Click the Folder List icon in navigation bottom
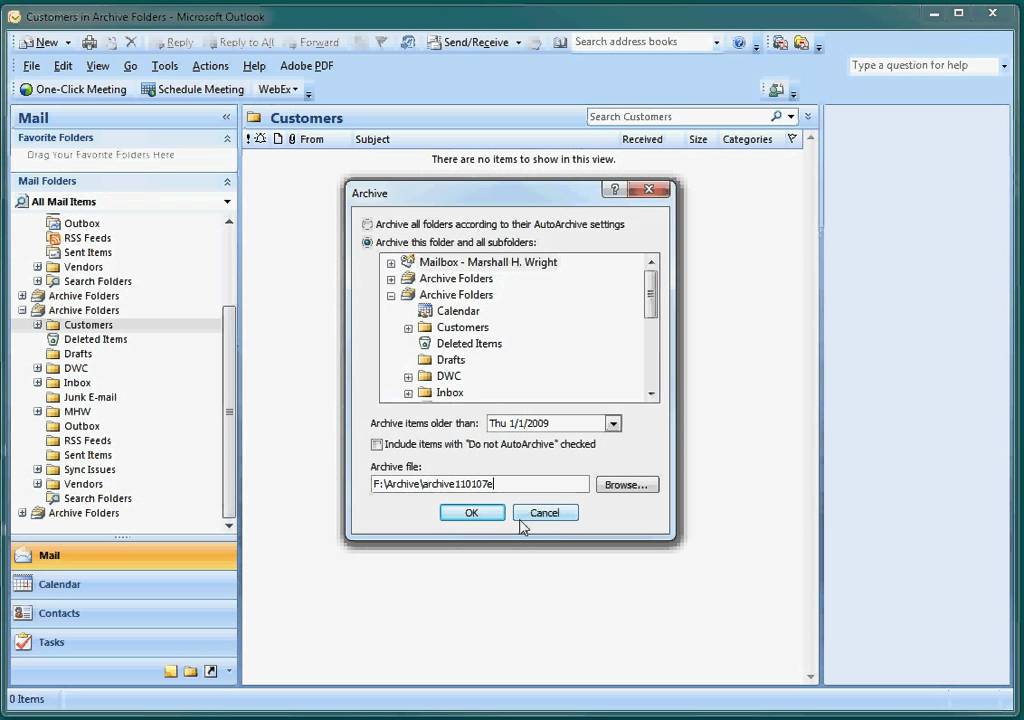The image size is (1024, 720). [x=190, y=671]
